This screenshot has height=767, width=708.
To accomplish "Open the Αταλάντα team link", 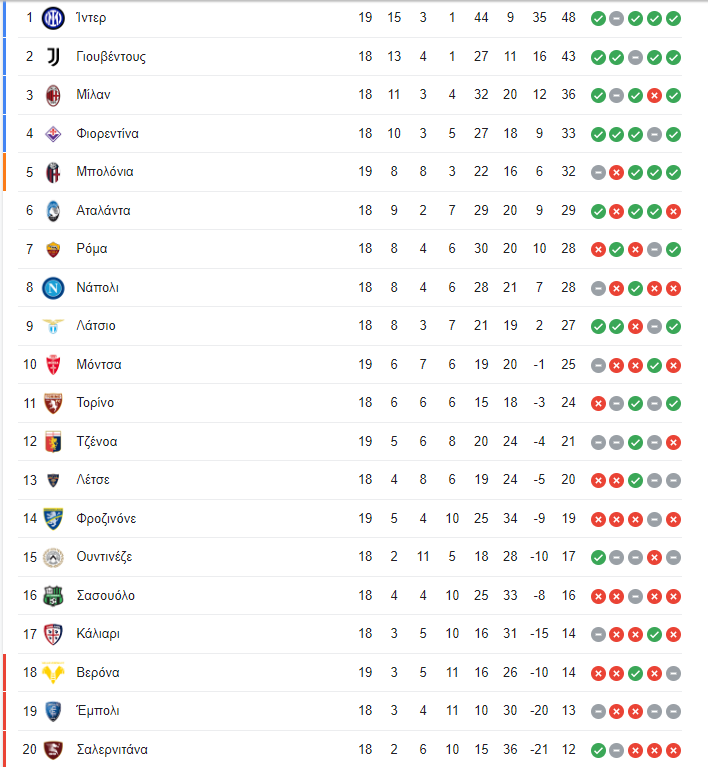I will coord(103,211).
